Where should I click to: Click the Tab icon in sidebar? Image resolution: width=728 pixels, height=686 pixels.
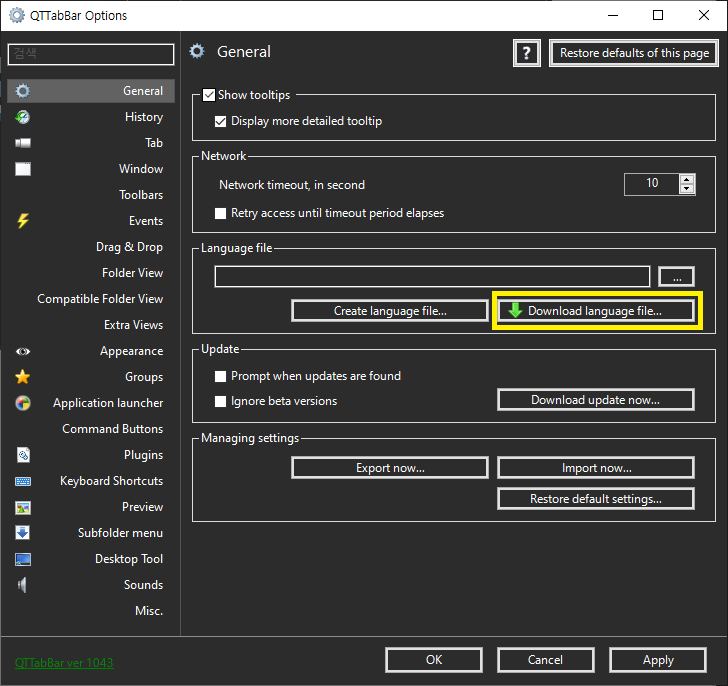(x=23, y=143)
